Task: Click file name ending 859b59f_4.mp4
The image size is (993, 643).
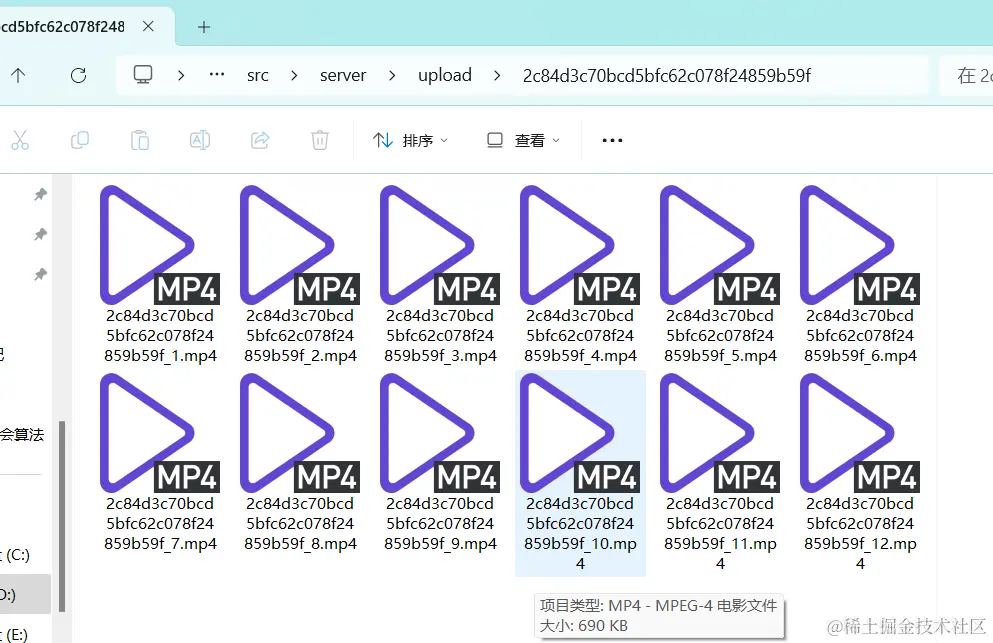Action: (580, 336)
